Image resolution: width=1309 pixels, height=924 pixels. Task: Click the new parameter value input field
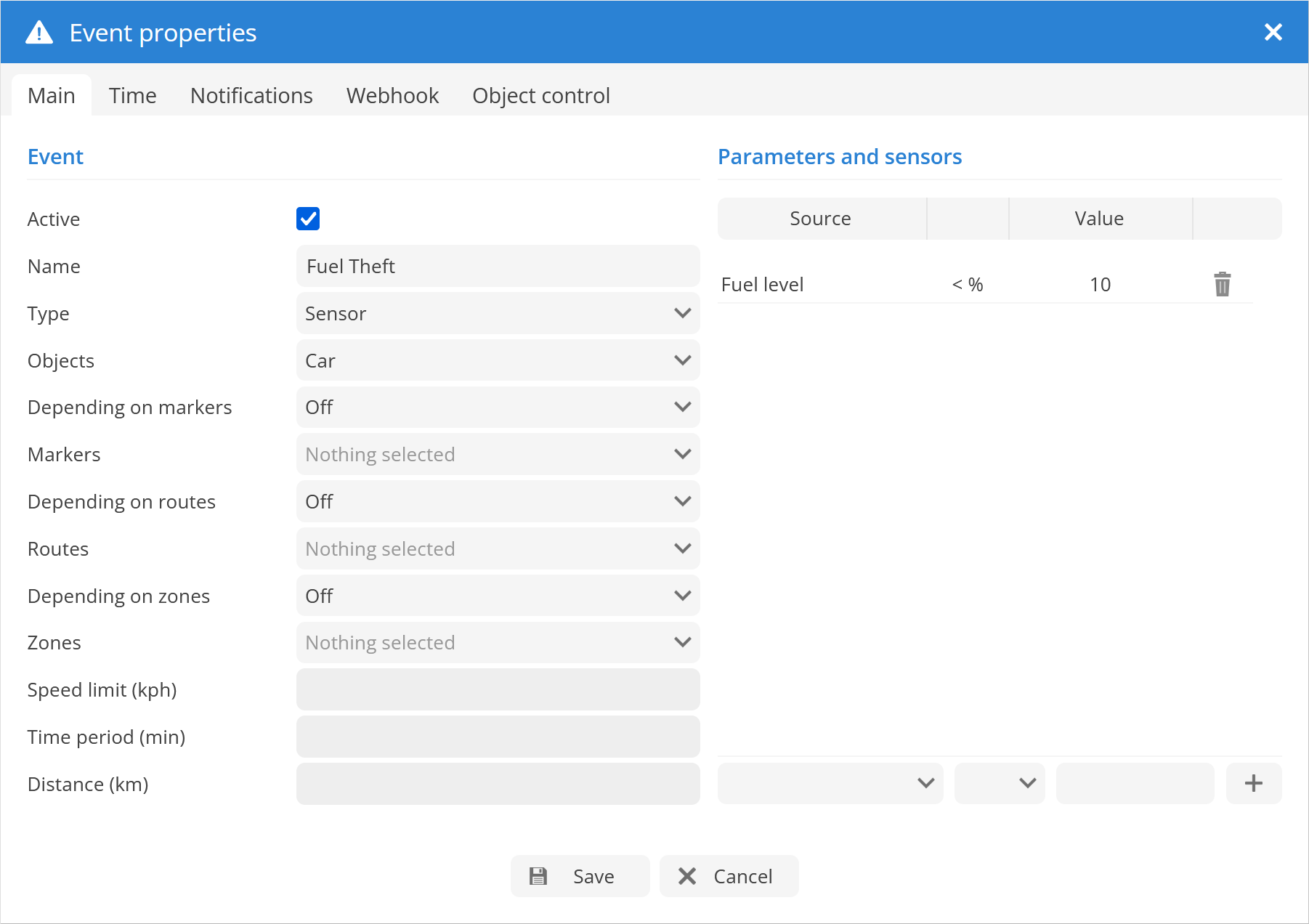click(1135, 783)
